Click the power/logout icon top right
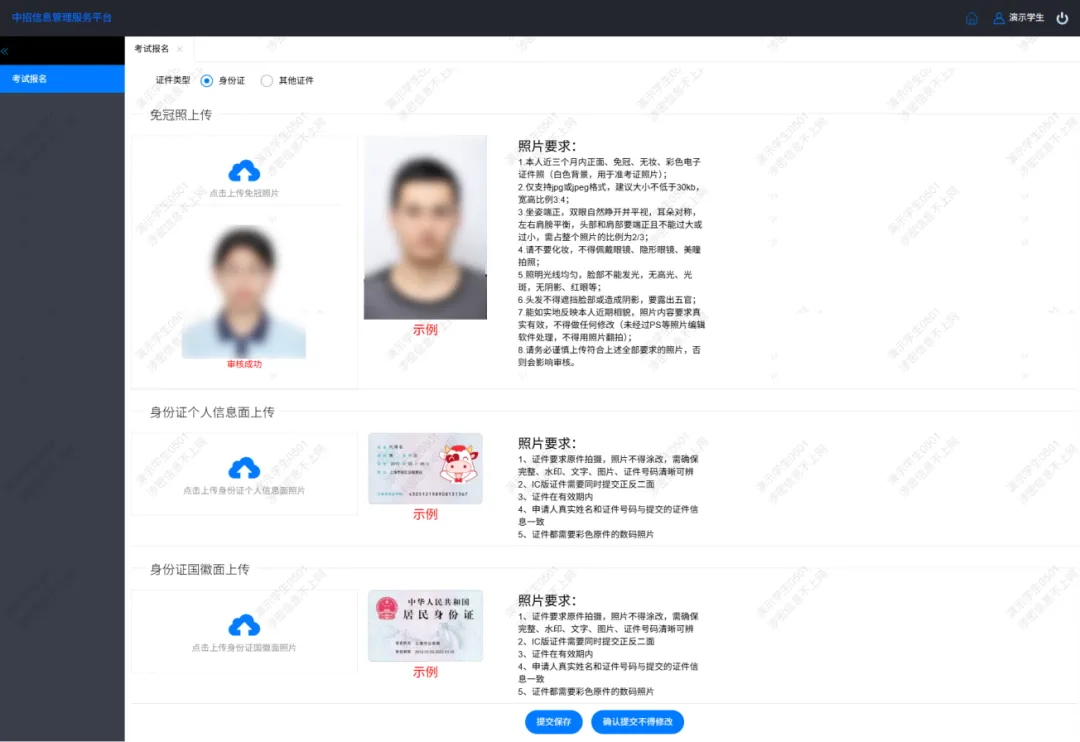 (1060, 17)
